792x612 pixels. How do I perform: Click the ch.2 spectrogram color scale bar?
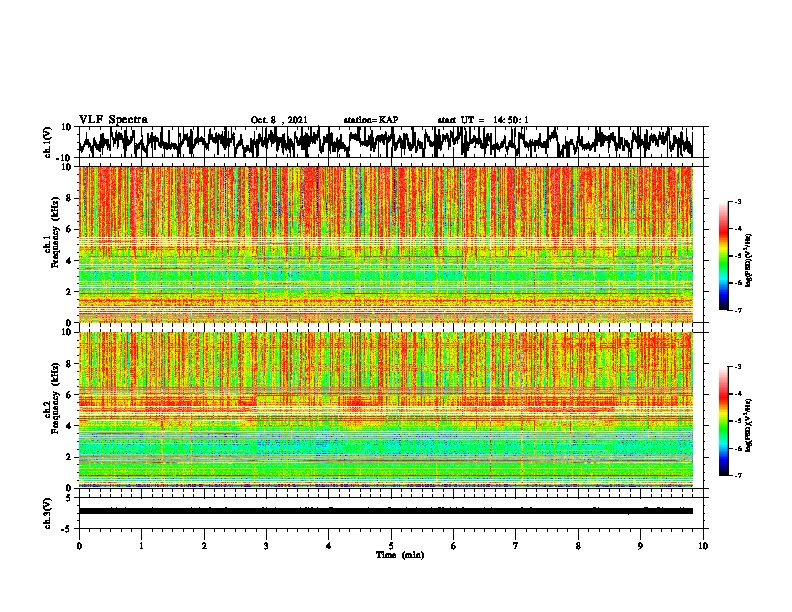724,421
